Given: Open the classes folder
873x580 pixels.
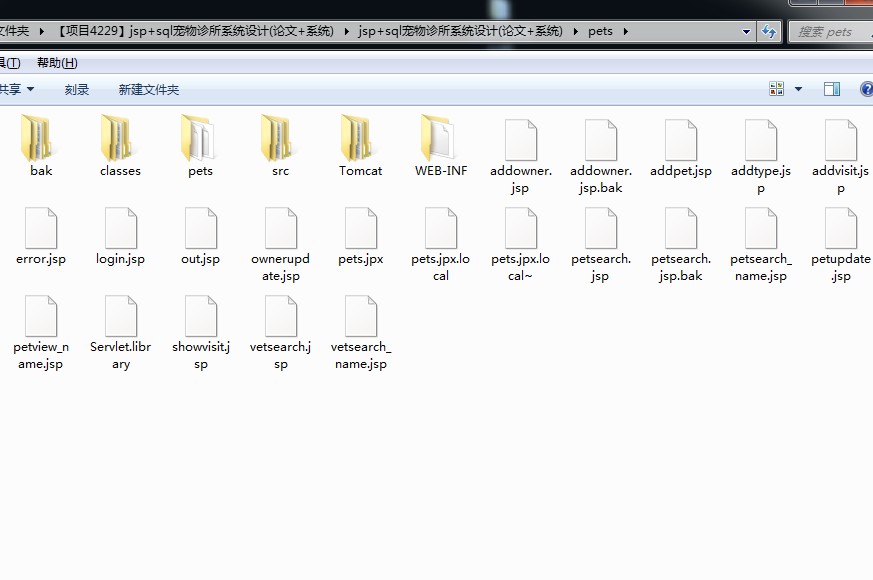Looking at the screenshot, I should (x=117, y=138).
